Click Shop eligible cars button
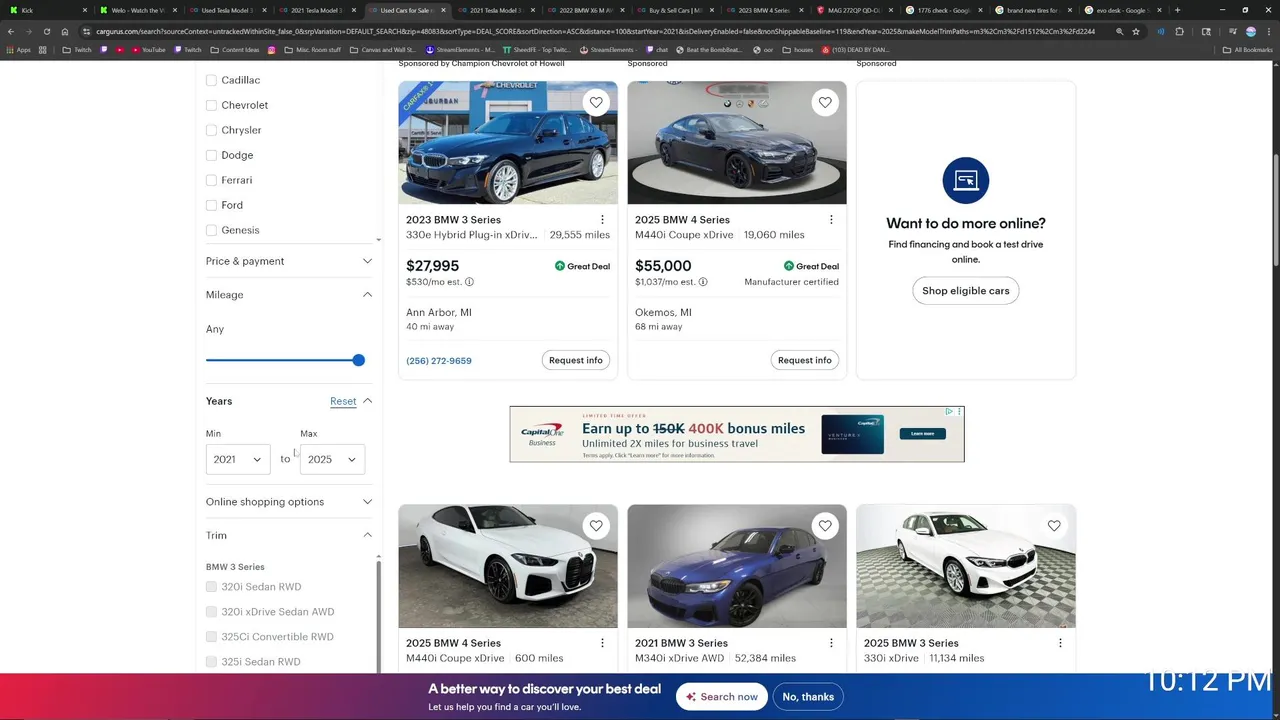 point(966,291)
